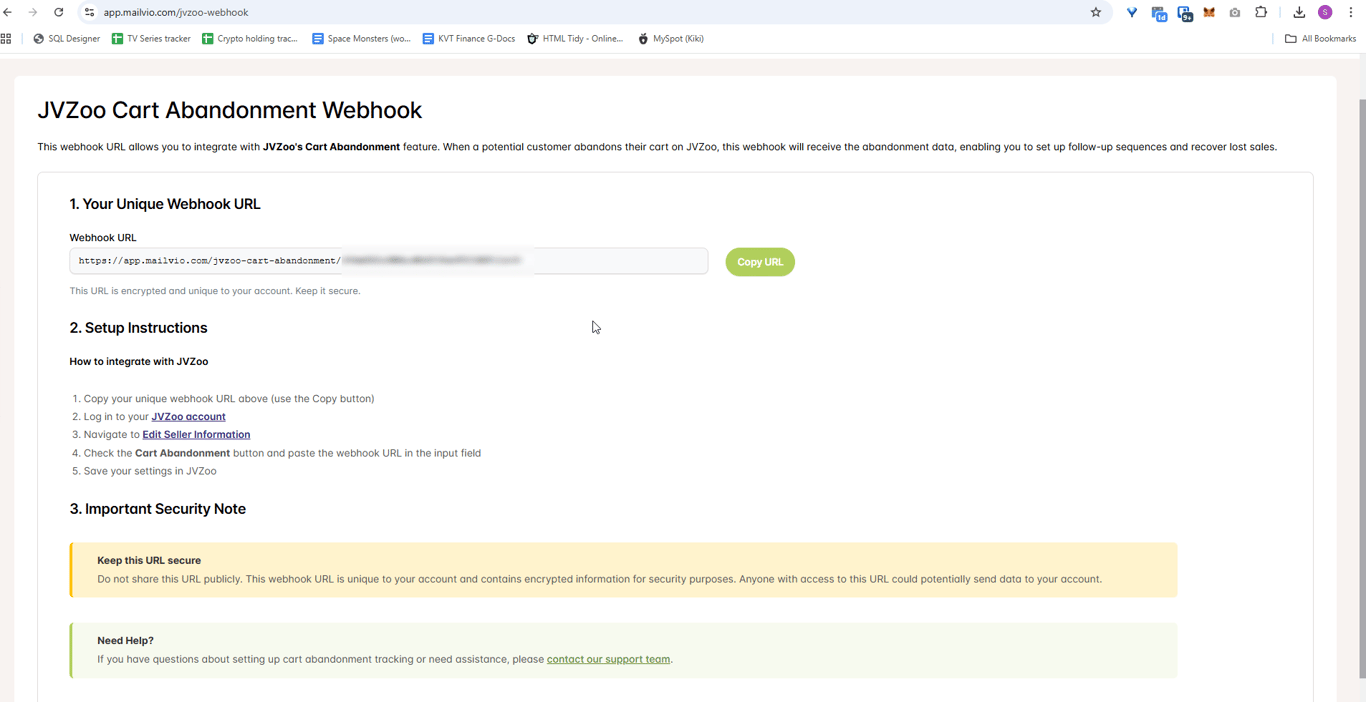Click the Copy URL button
This screenshot has height=702, width=1366.
[760, 262]
